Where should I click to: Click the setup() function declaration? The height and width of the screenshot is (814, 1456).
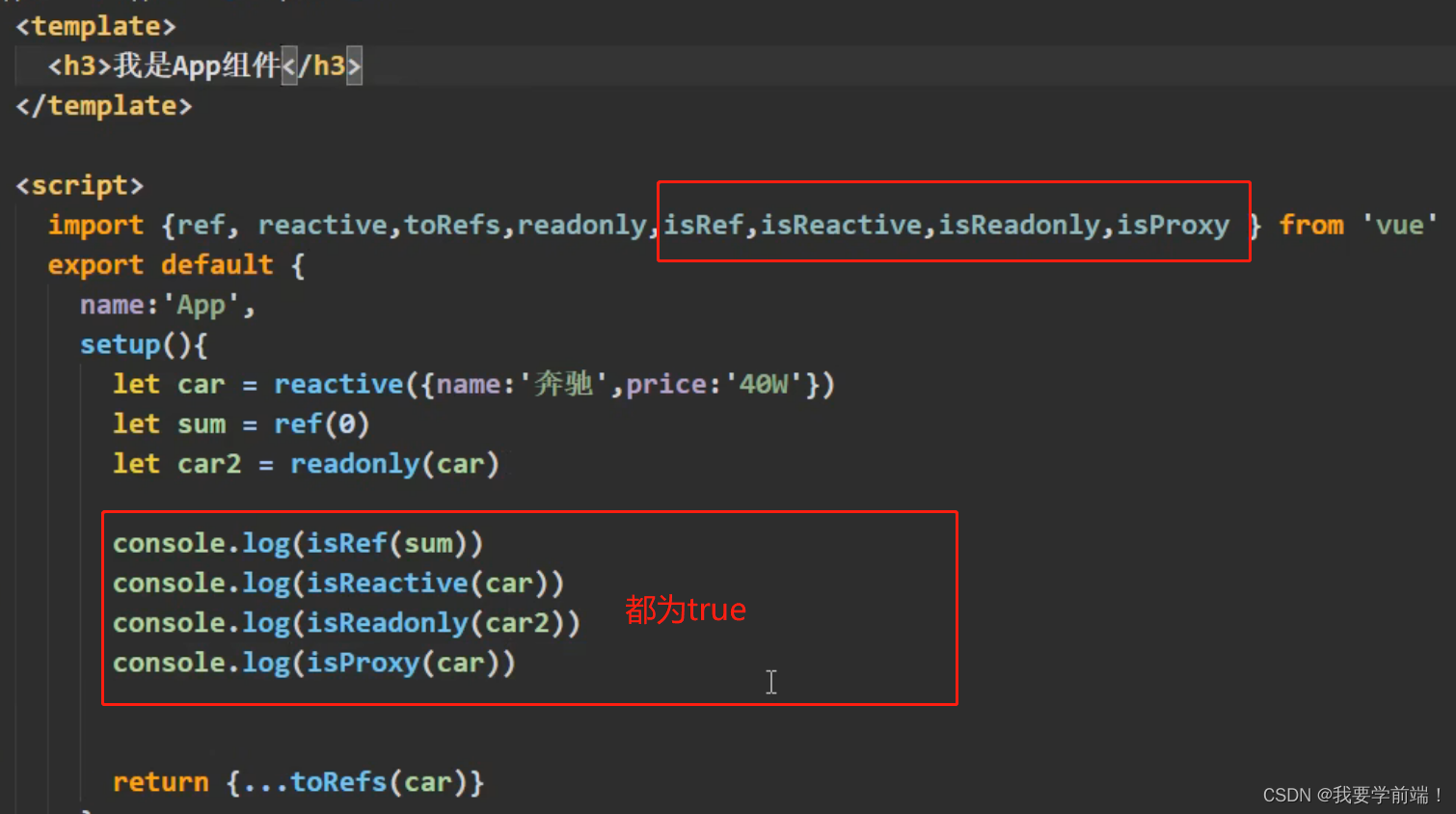click(143, 343)
